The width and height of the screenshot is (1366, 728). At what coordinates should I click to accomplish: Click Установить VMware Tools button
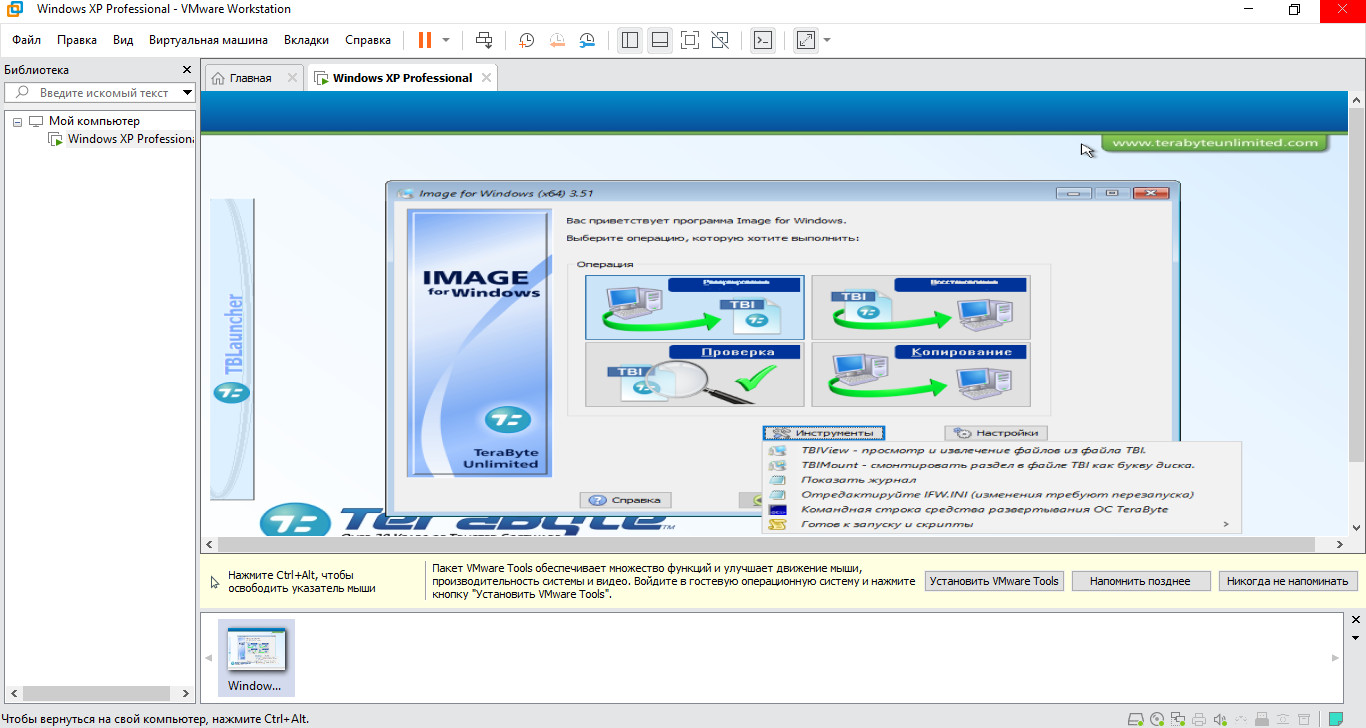coord(994,581)
